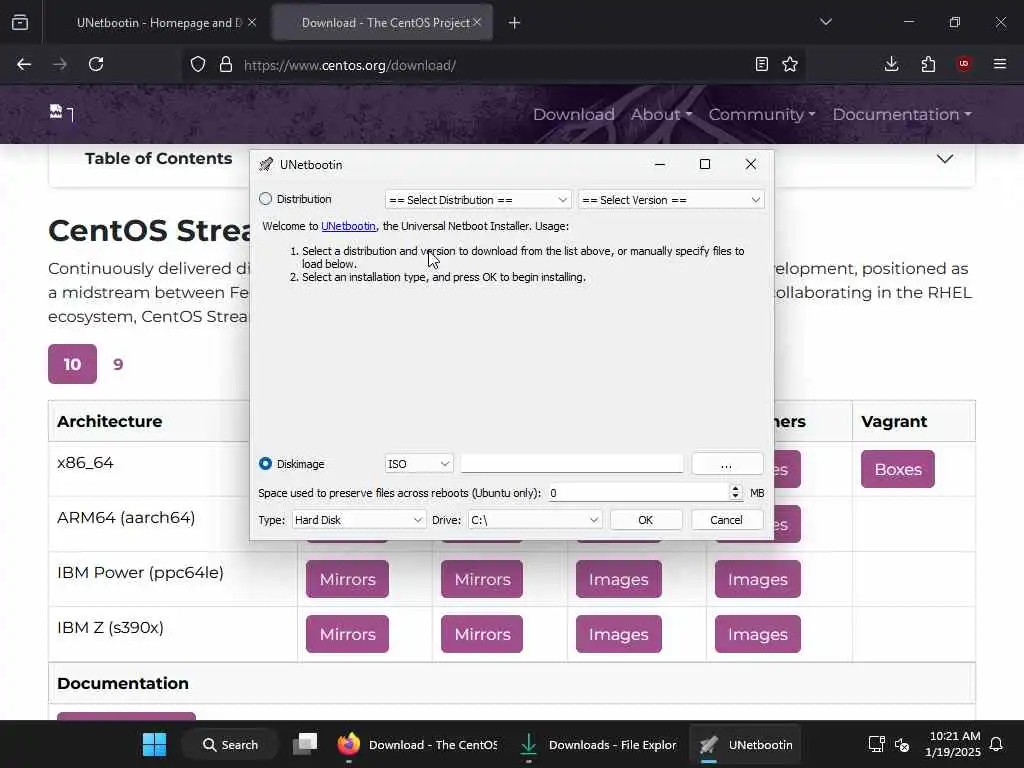Viewport: 1024px width, 768px height.
Task: Select CentOS Stream version 9 tab
Action: click(118, 364)
